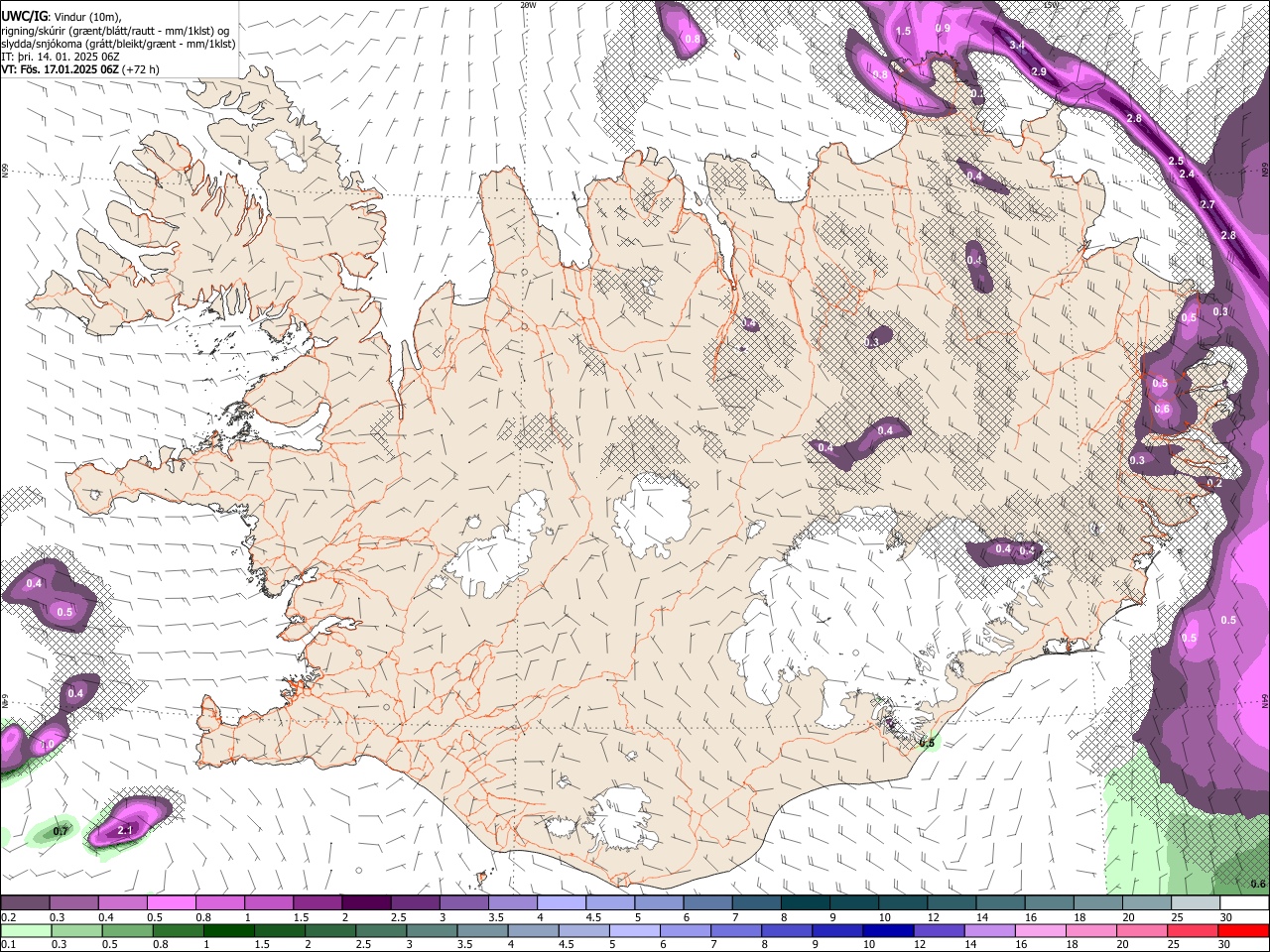Click the '4.5' label in the upper legend row

pyautogui.click(x=593, y=917)
